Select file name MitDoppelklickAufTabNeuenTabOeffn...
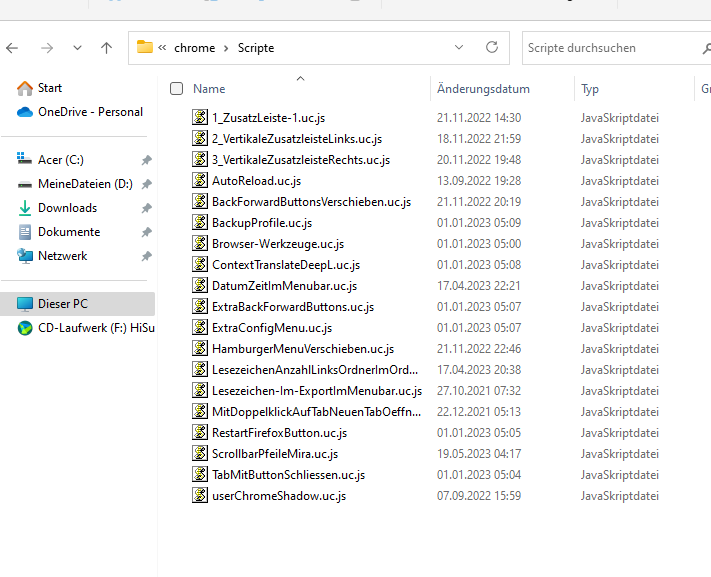Viewport: 711px width, 577px height. pos(317,412)
